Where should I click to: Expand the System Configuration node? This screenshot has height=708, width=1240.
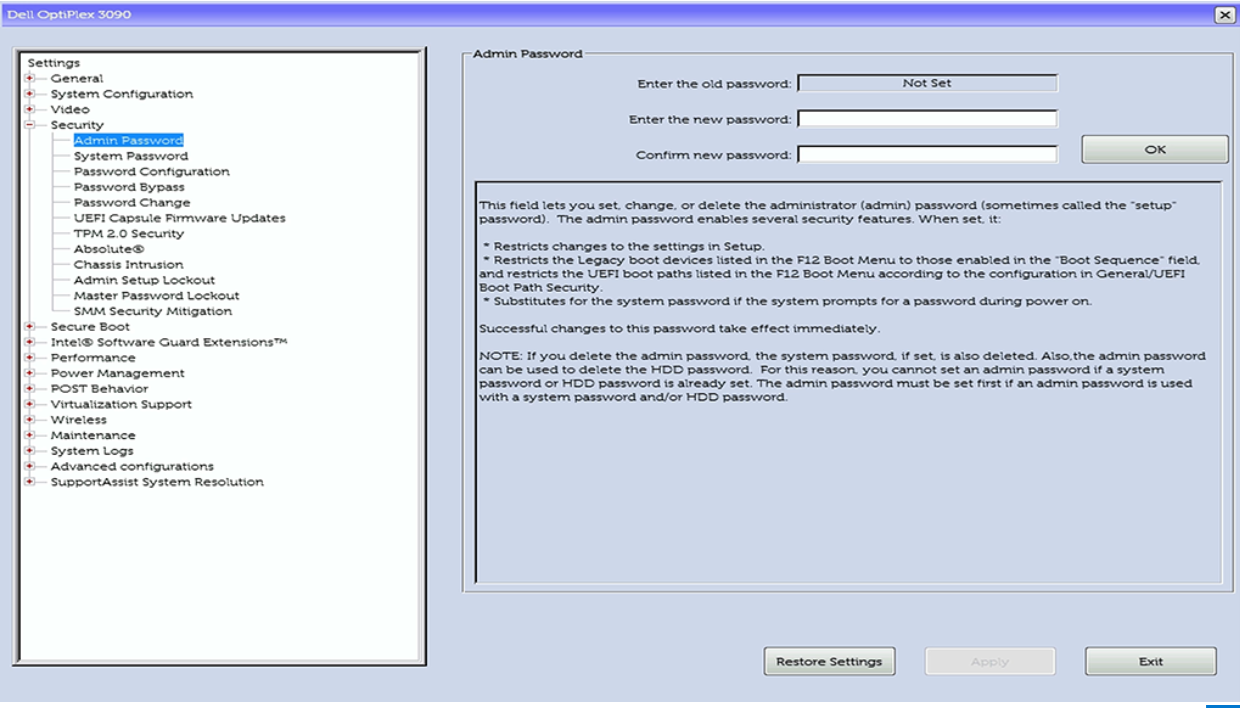point(29,93)
